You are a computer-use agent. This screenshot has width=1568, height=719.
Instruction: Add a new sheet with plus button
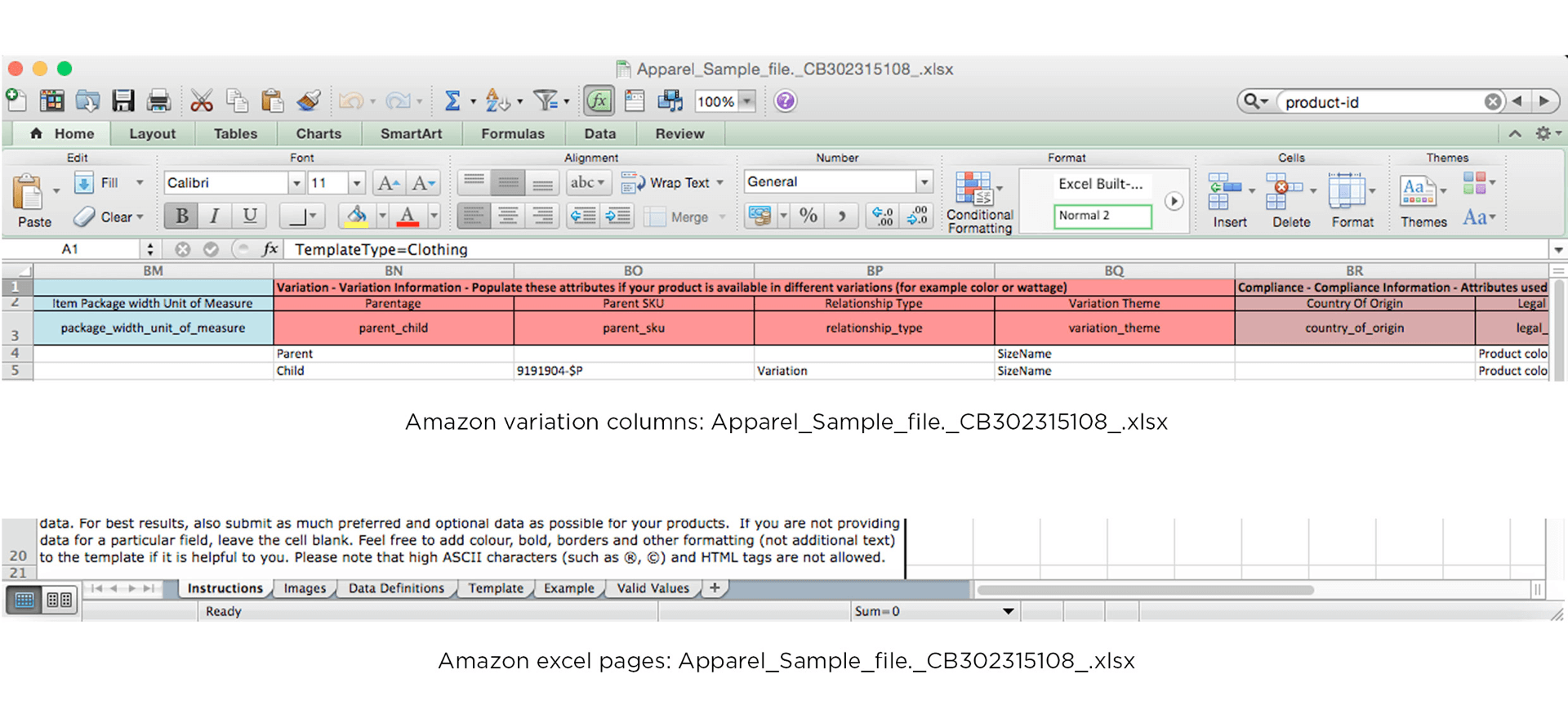tap(715, 588)
